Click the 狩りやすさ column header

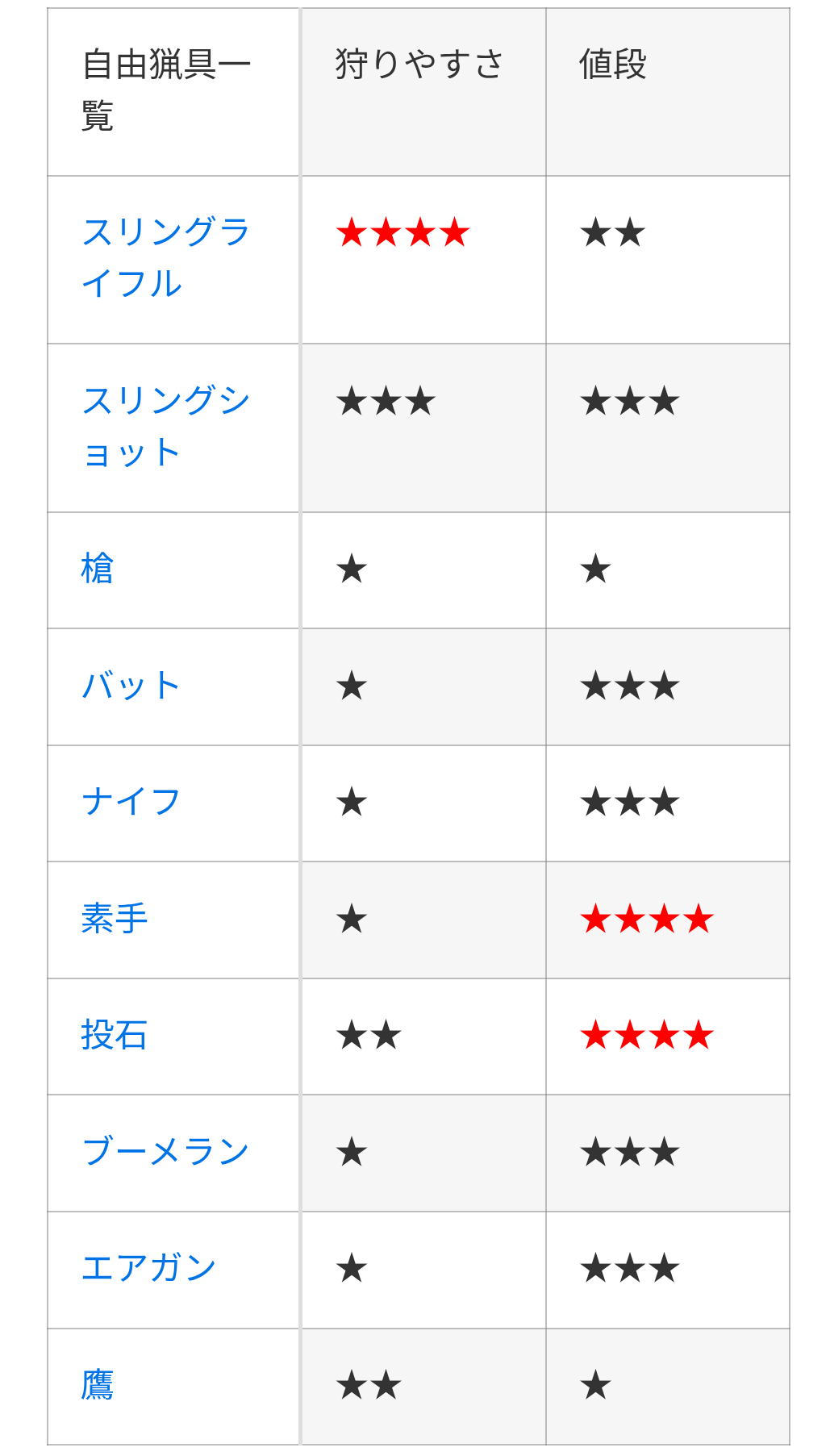click(x=419, y=65)
